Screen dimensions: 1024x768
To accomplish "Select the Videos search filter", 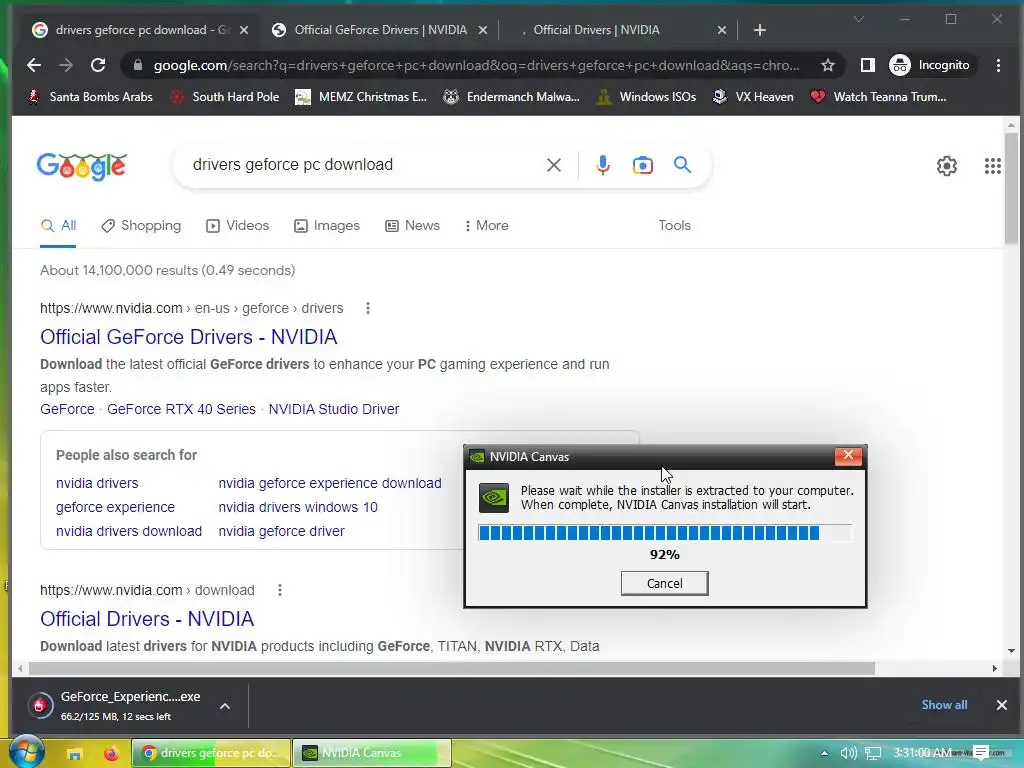I will 238,225.
